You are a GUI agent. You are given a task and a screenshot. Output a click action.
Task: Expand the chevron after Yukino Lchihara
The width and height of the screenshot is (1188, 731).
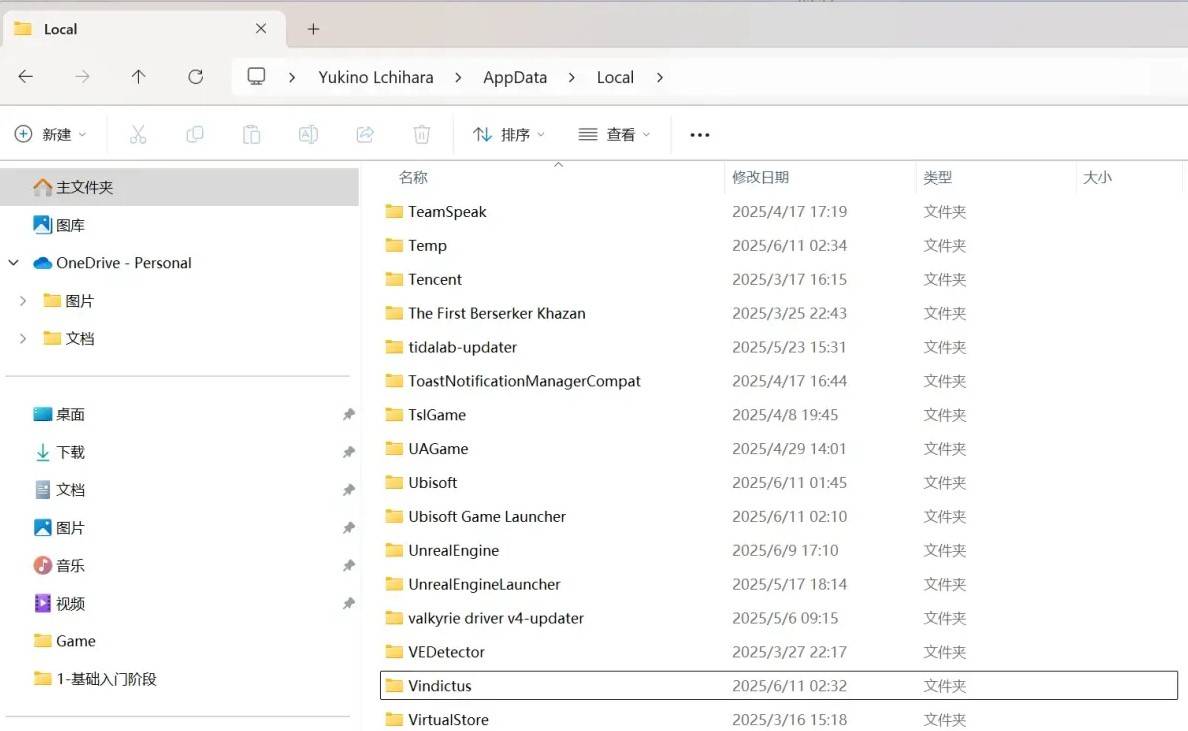(458, 77)
